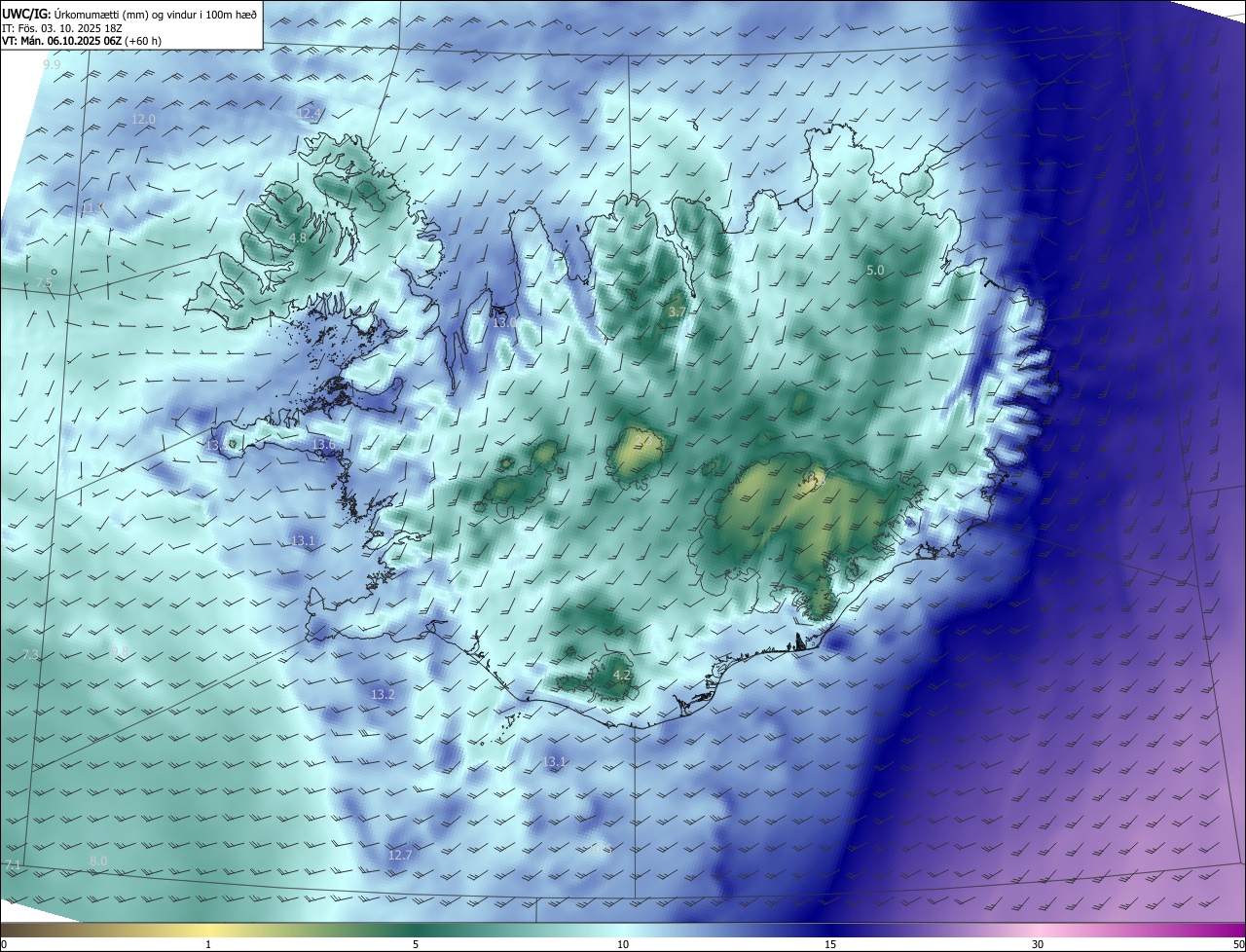The width and height of the screenshot is (1246, 952).
Task: Click the 1 tick on the color legend
Action: coord(208,944)
